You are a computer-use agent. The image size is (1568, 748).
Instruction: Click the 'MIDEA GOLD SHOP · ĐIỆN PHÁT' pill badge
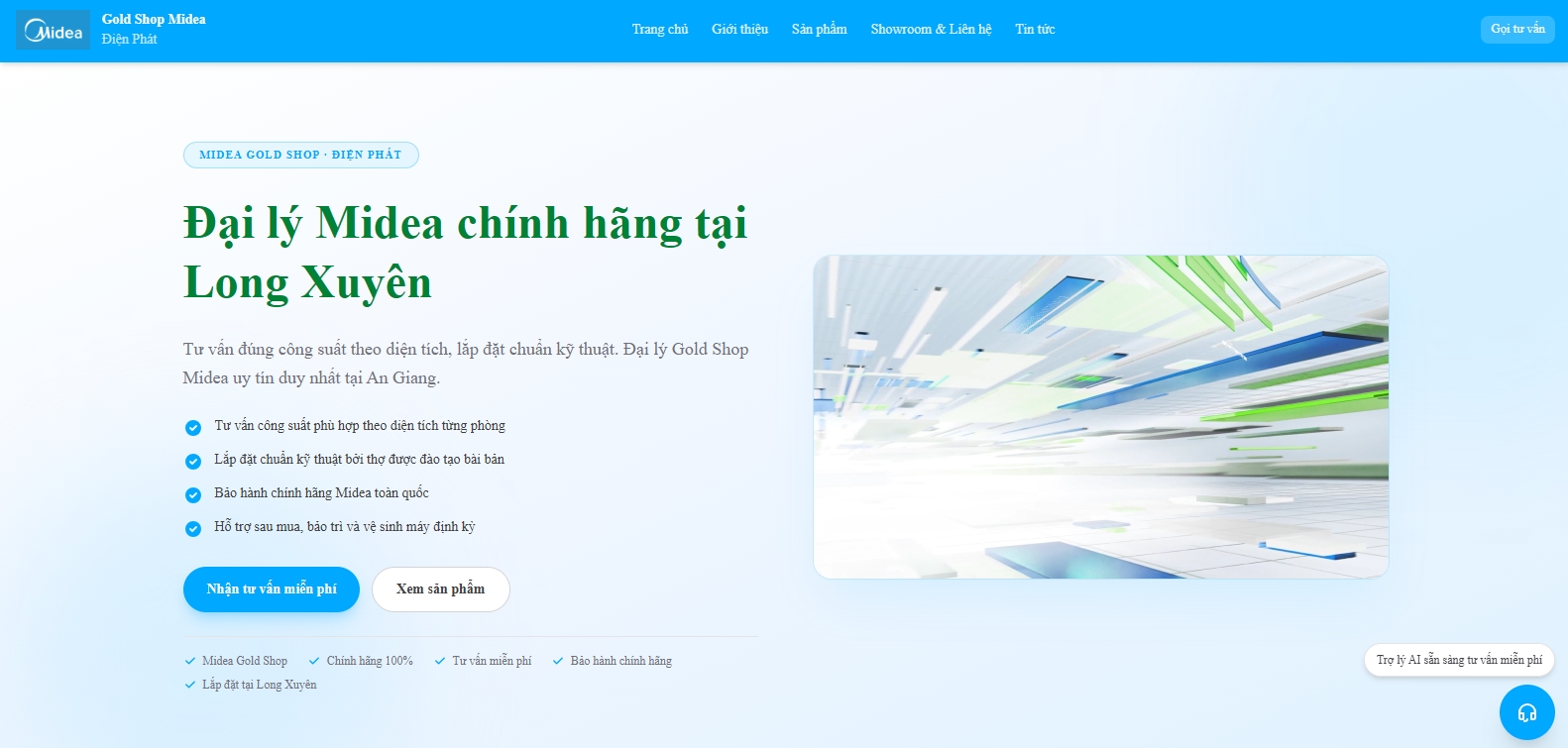(x=301, y=155)
